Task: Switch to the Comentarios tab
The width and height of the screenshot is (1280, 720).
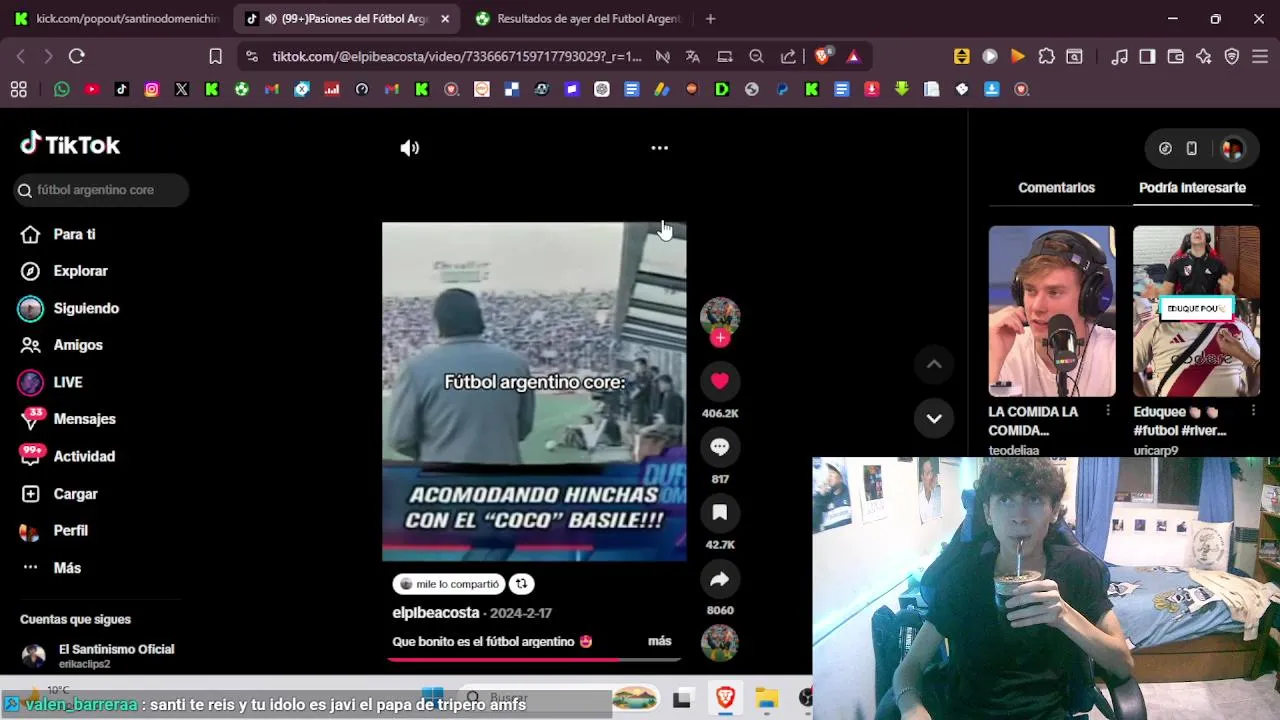Action: 1056,187
